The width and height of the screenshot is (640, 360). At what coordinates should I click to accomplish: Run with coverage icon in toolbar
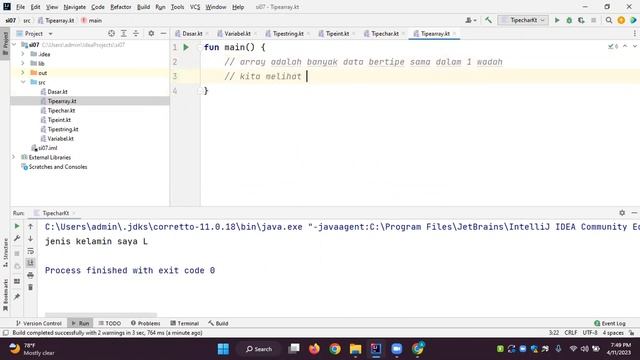[581, 20]
